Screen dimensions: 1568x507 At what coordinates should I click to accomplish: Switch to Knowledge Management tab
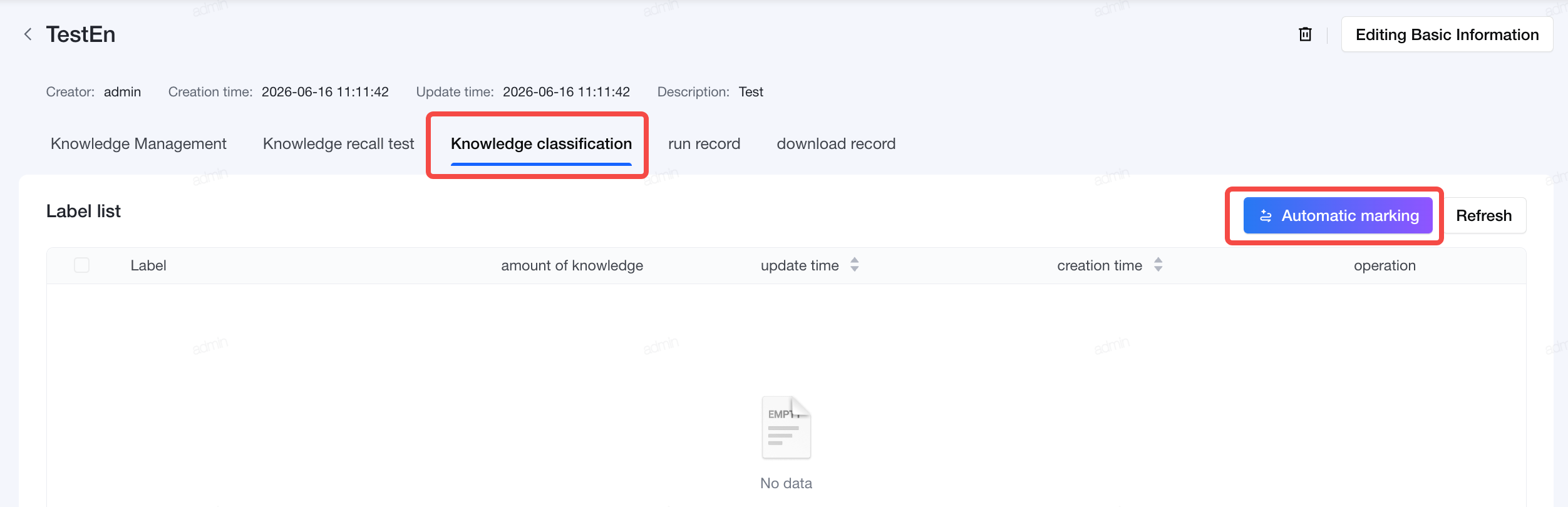click(138, 144)
